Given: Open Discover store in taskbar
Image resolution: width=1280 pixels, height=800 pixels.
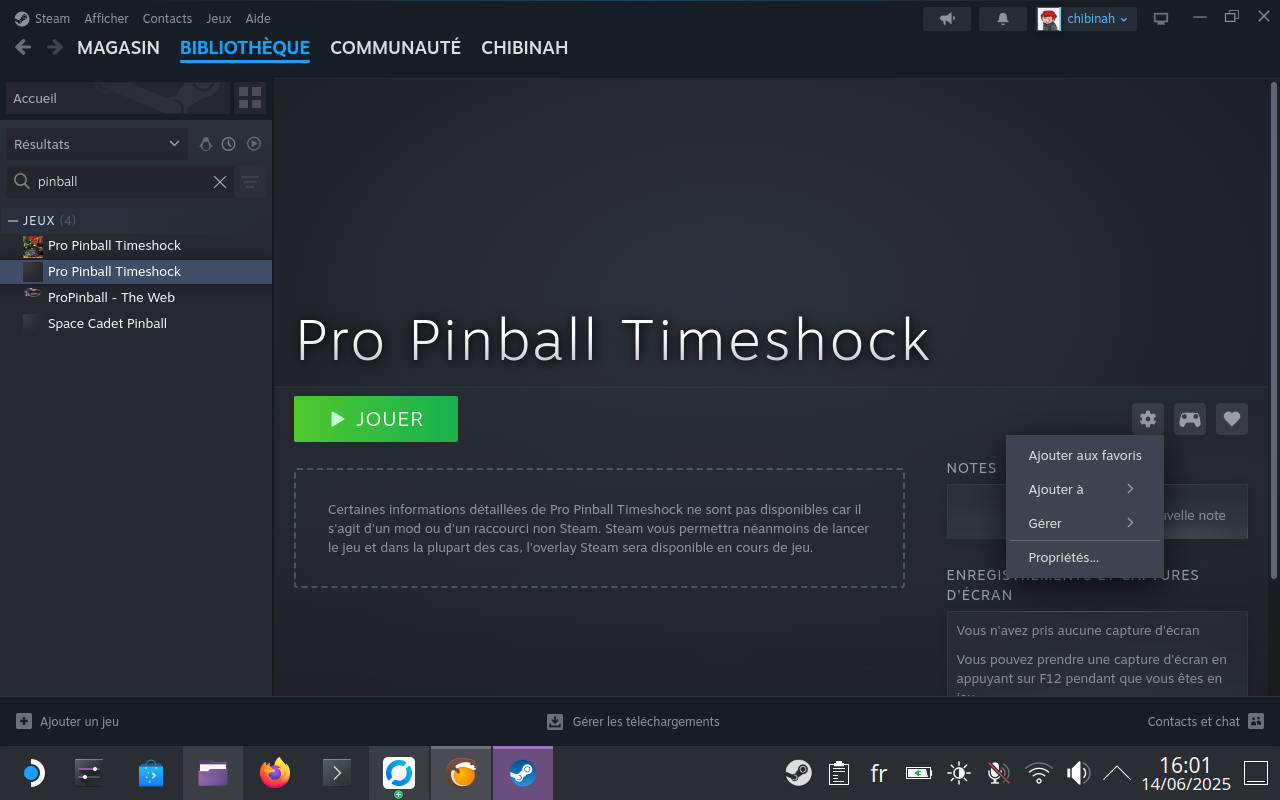Looking at the screenshot, I should point(151,773).
